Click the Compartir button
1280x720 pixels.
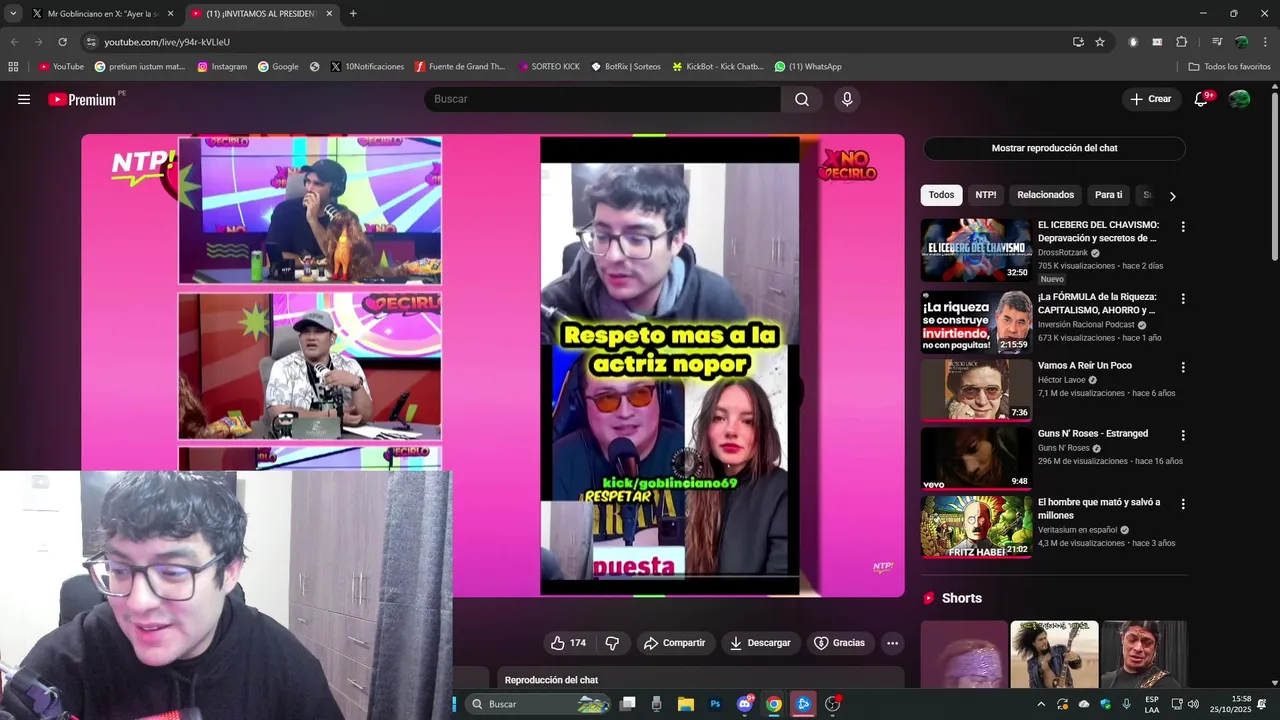[674, 643]
